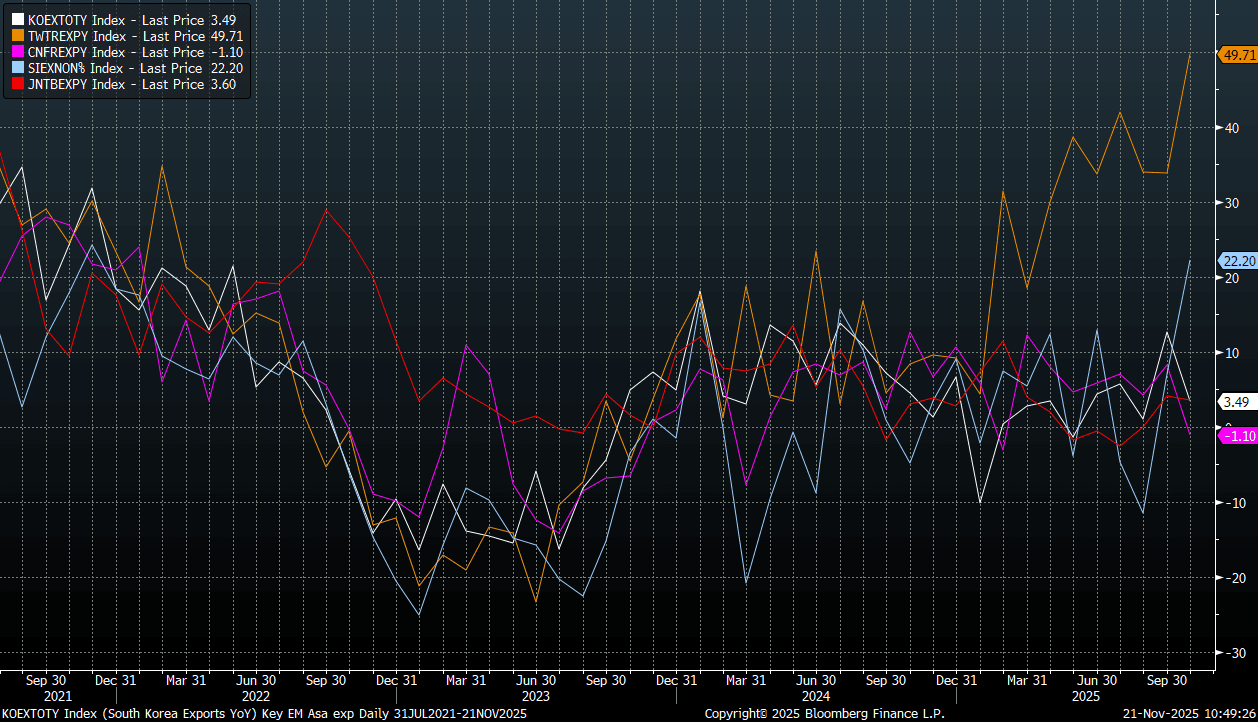This screenshot has height=722, width=1258.
Task: Click the orange TWTREXPY legend swatch
Action: [17, 36]
